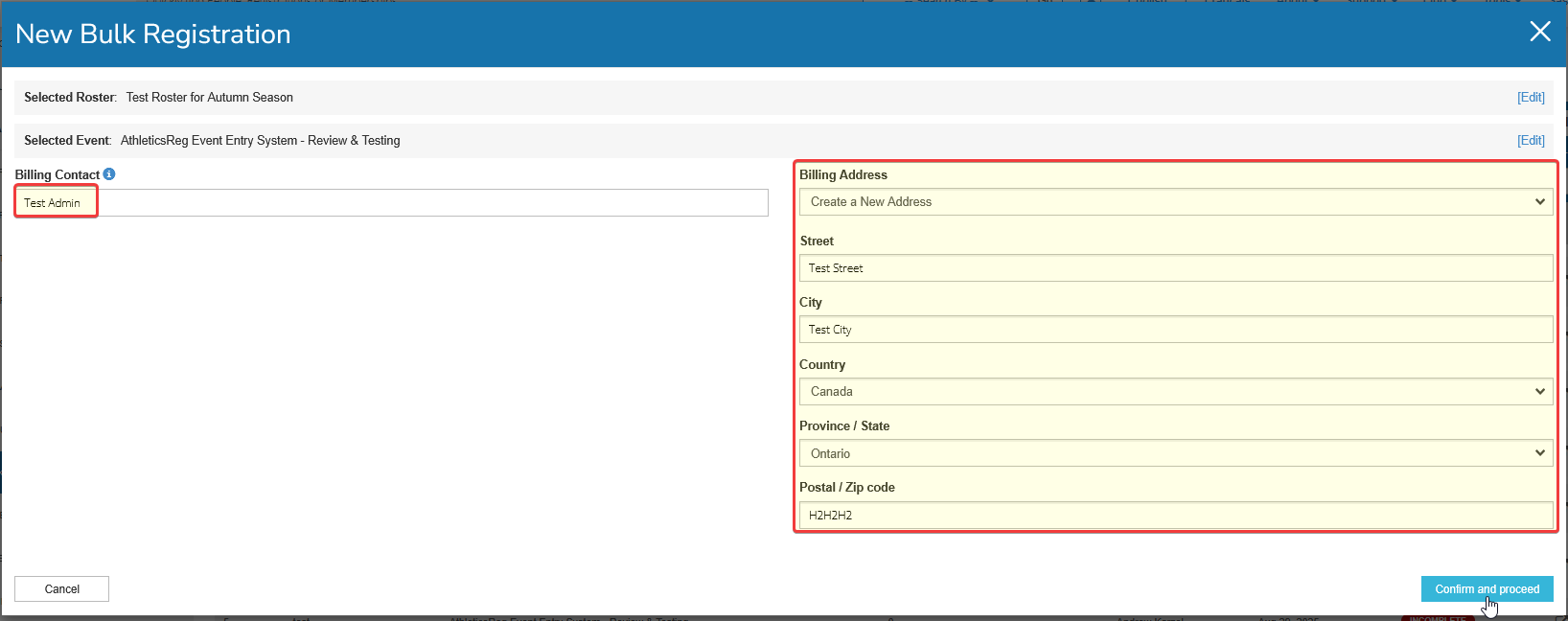Click the Street field label

(817, 241)
